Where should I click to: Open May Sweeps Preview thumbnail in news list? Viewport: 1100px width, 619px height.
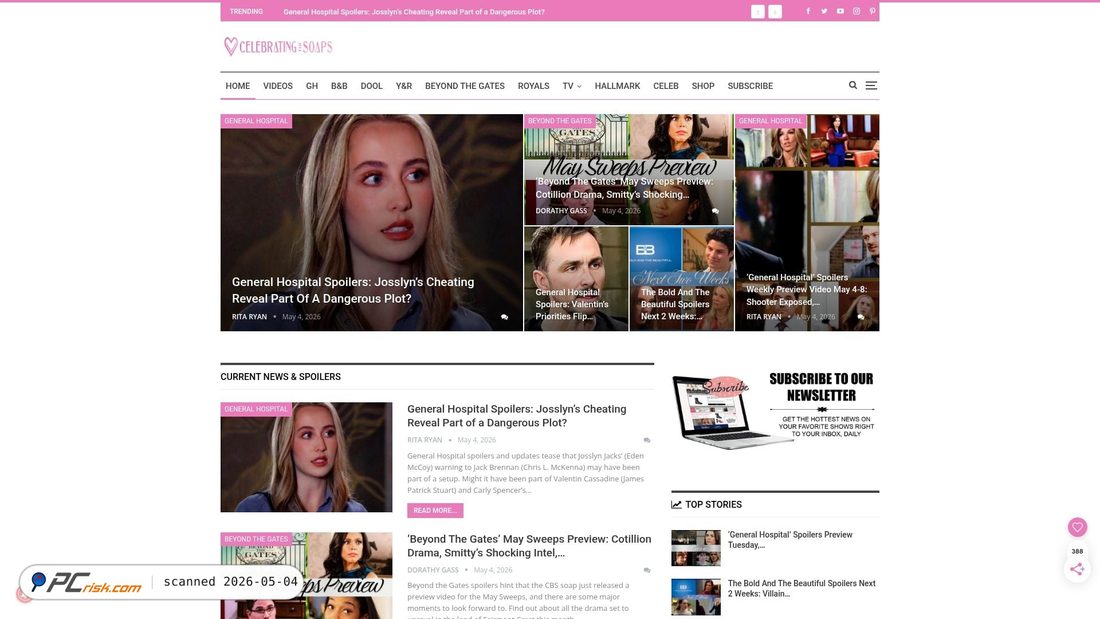click(307, 575)
